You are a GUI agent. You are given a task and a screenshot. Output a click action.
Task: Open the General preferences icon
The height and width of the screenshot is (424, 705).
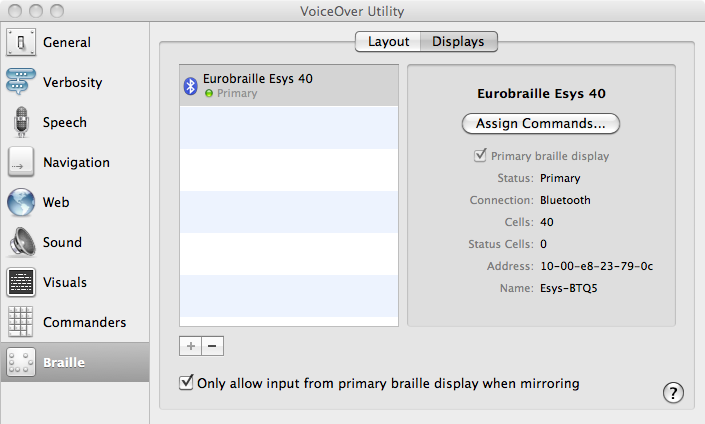point(21,43)
